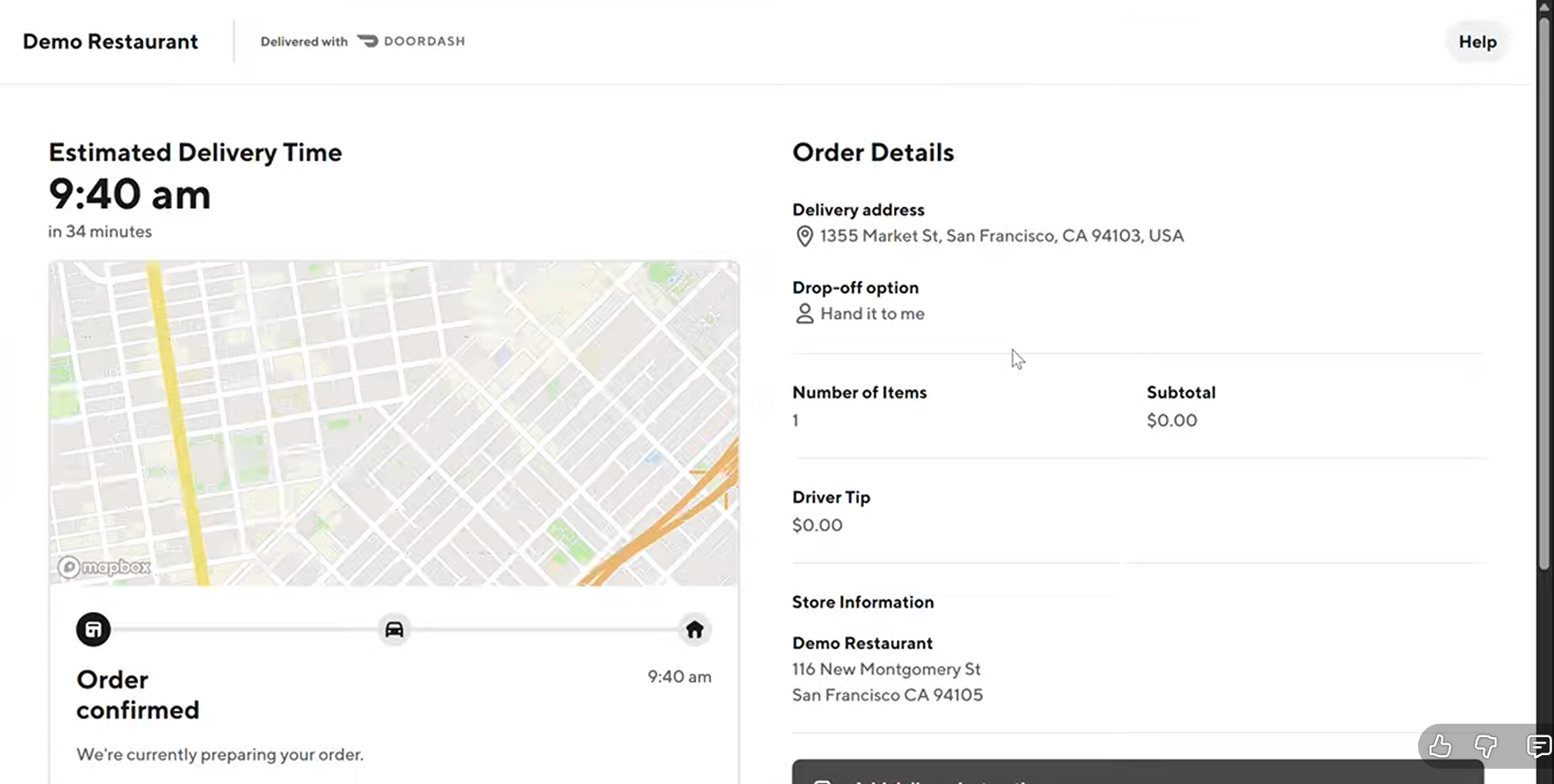Open the Help button
Image resolution: width=1554 pixels, height=784 pixels.
click(x=1477, y=42)
